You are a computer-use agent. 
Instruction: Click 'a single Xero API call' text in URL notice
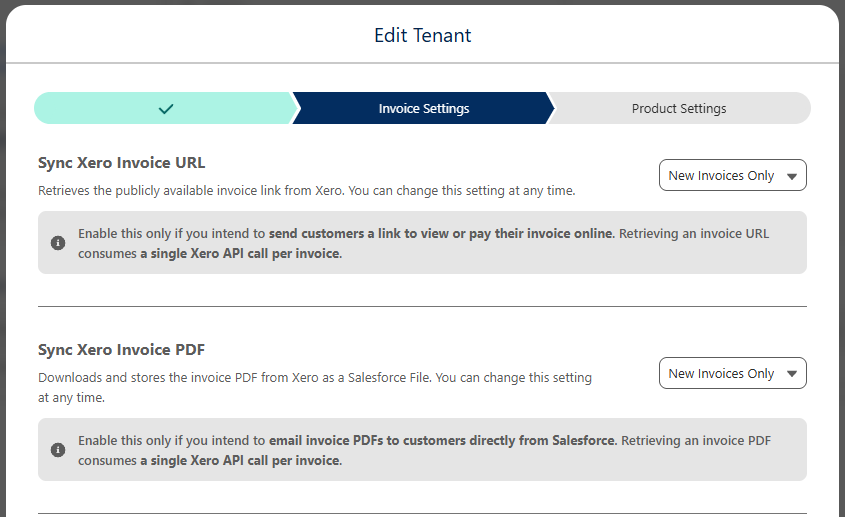241,253
